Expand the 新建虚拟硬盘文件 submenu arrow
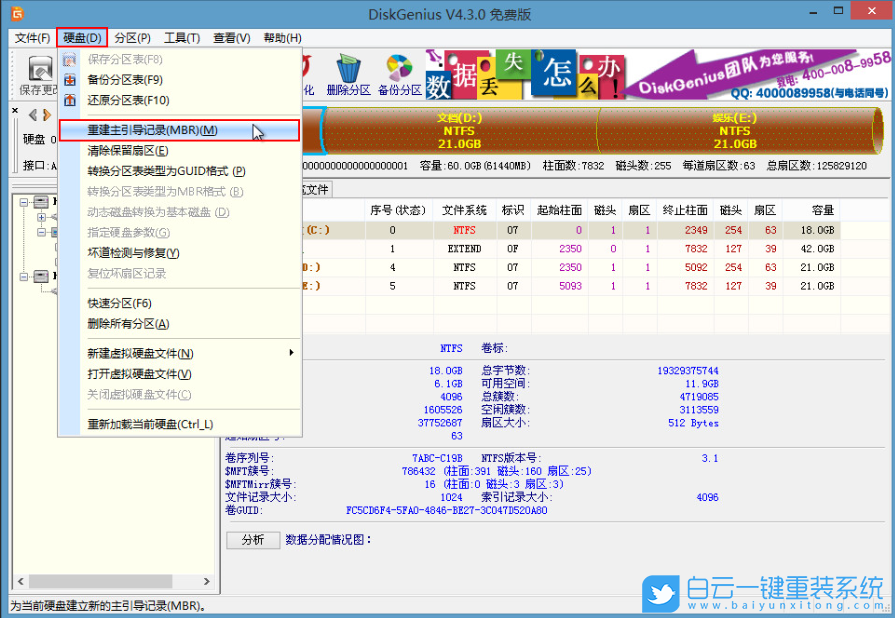895x618 pixels. [291, 353]
